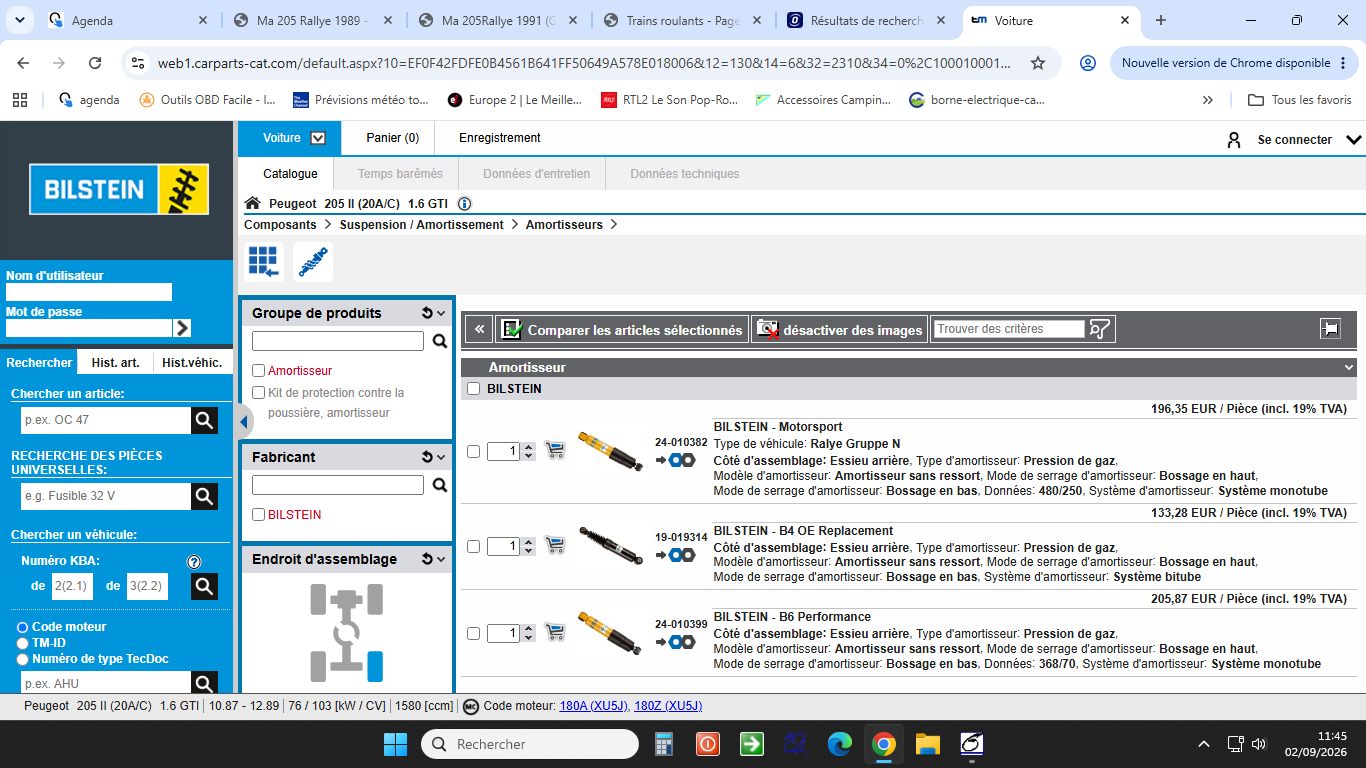1366x768 pixels.
Task: Select the TM-ID radio option
Action: coord(22,643)
